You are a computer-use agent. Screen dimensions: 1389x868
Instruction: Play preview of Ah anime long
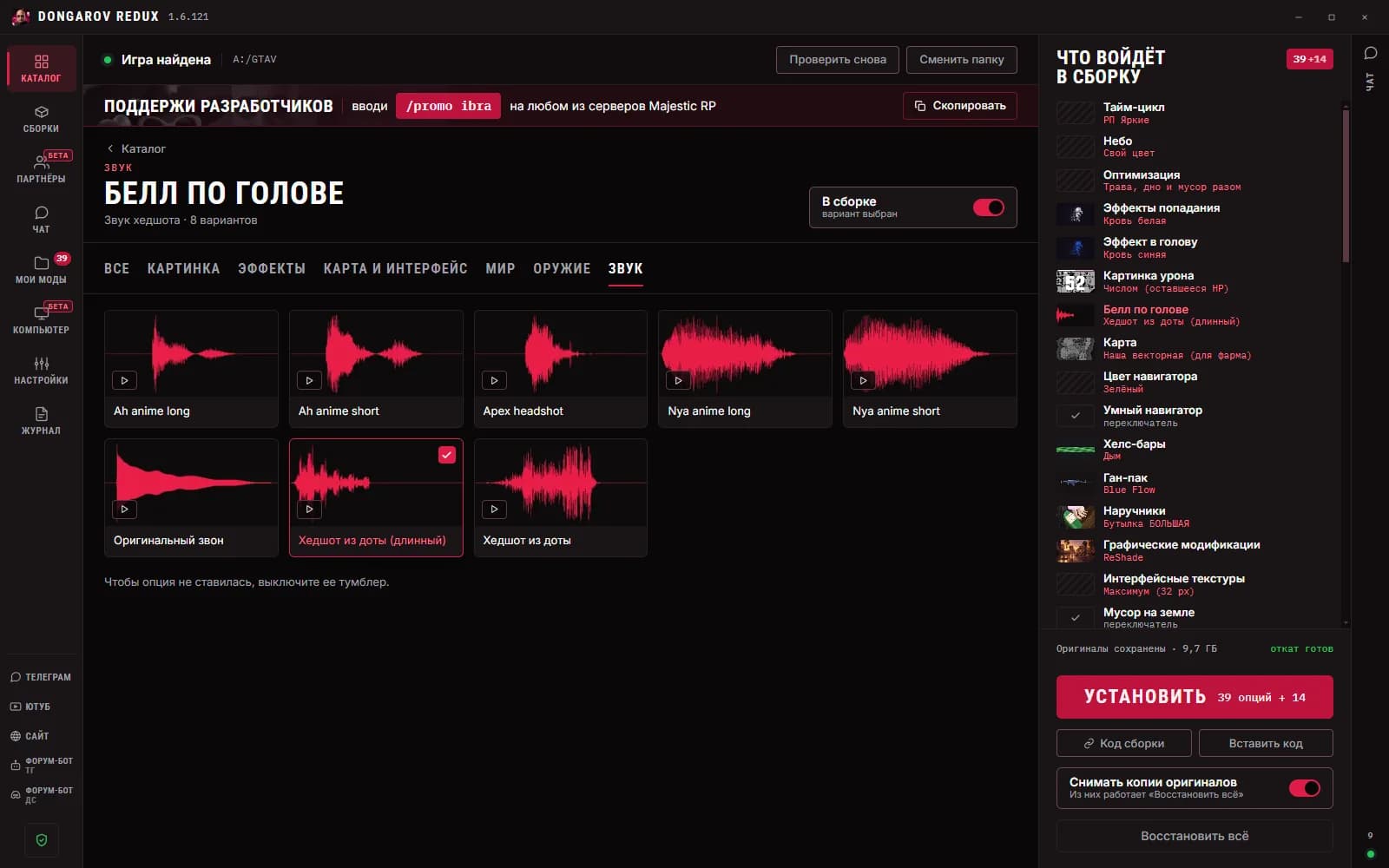pos(124,380)
